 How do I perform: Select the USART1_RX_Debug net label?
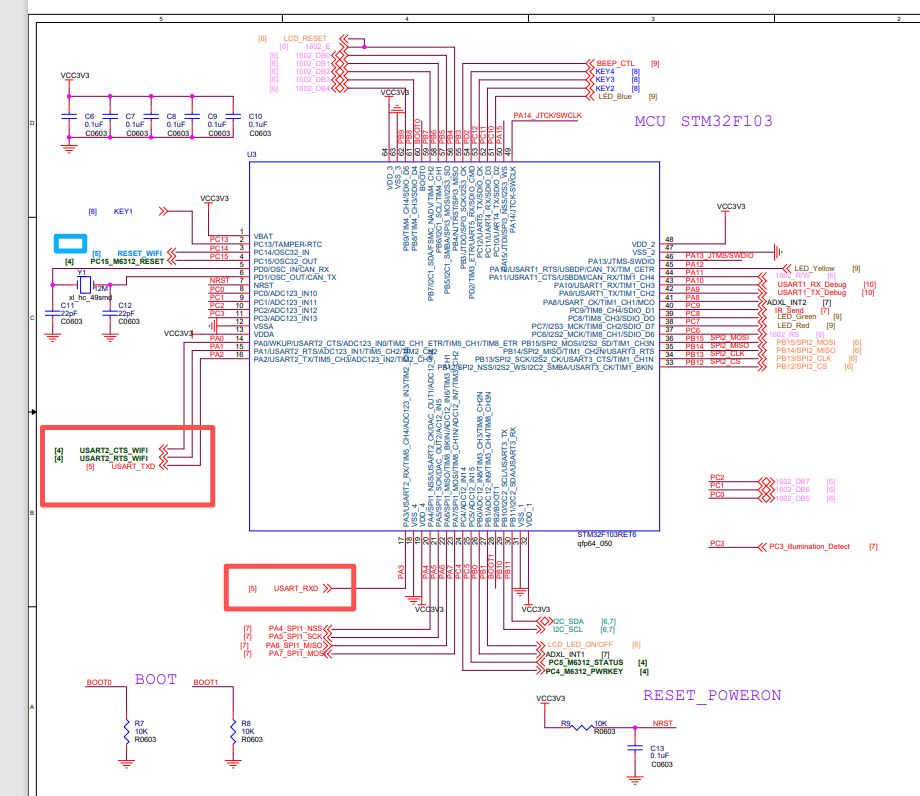812,284
